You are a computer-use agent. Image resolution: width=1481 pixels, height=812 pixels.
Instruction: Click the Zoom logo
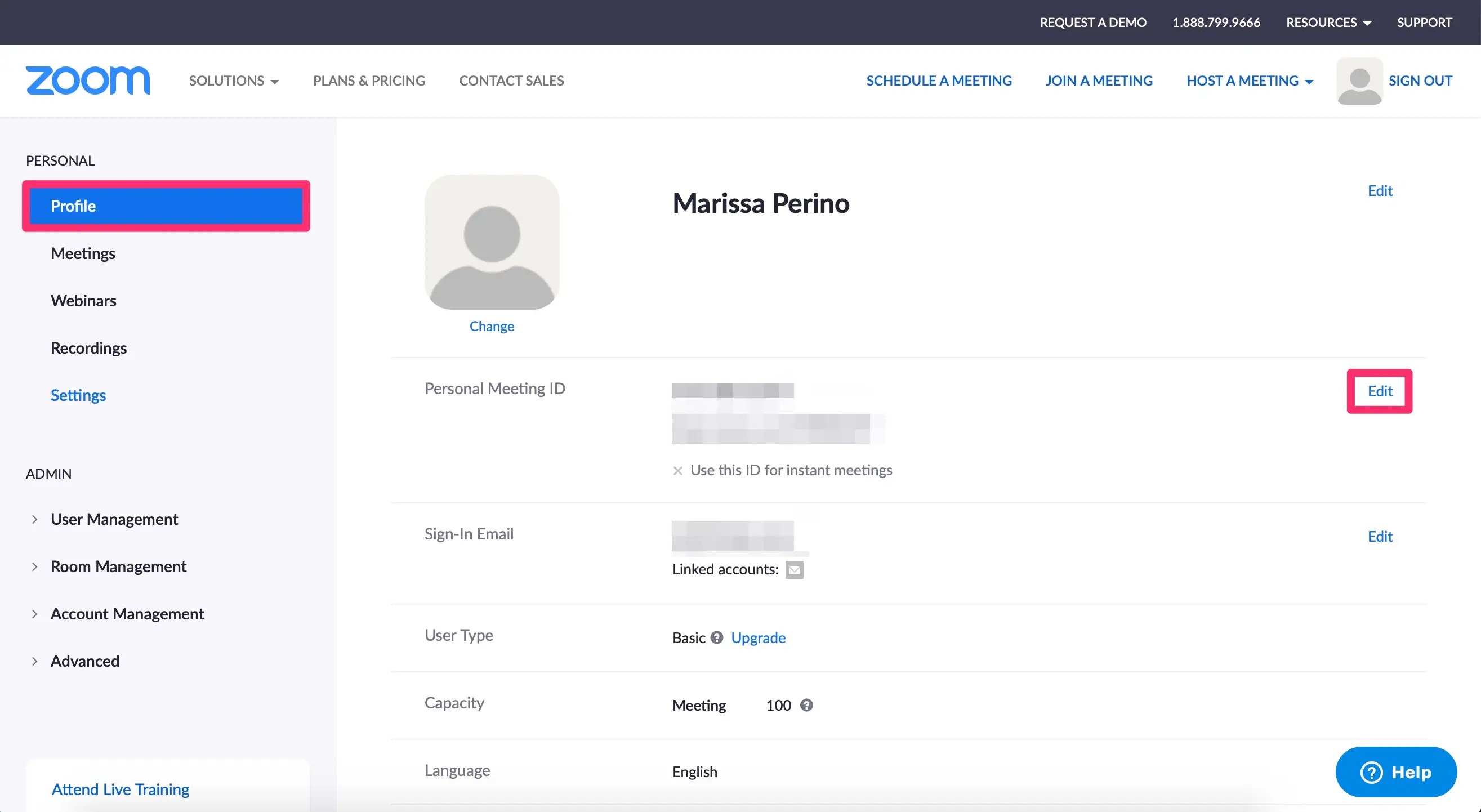(x=88, y=81)
